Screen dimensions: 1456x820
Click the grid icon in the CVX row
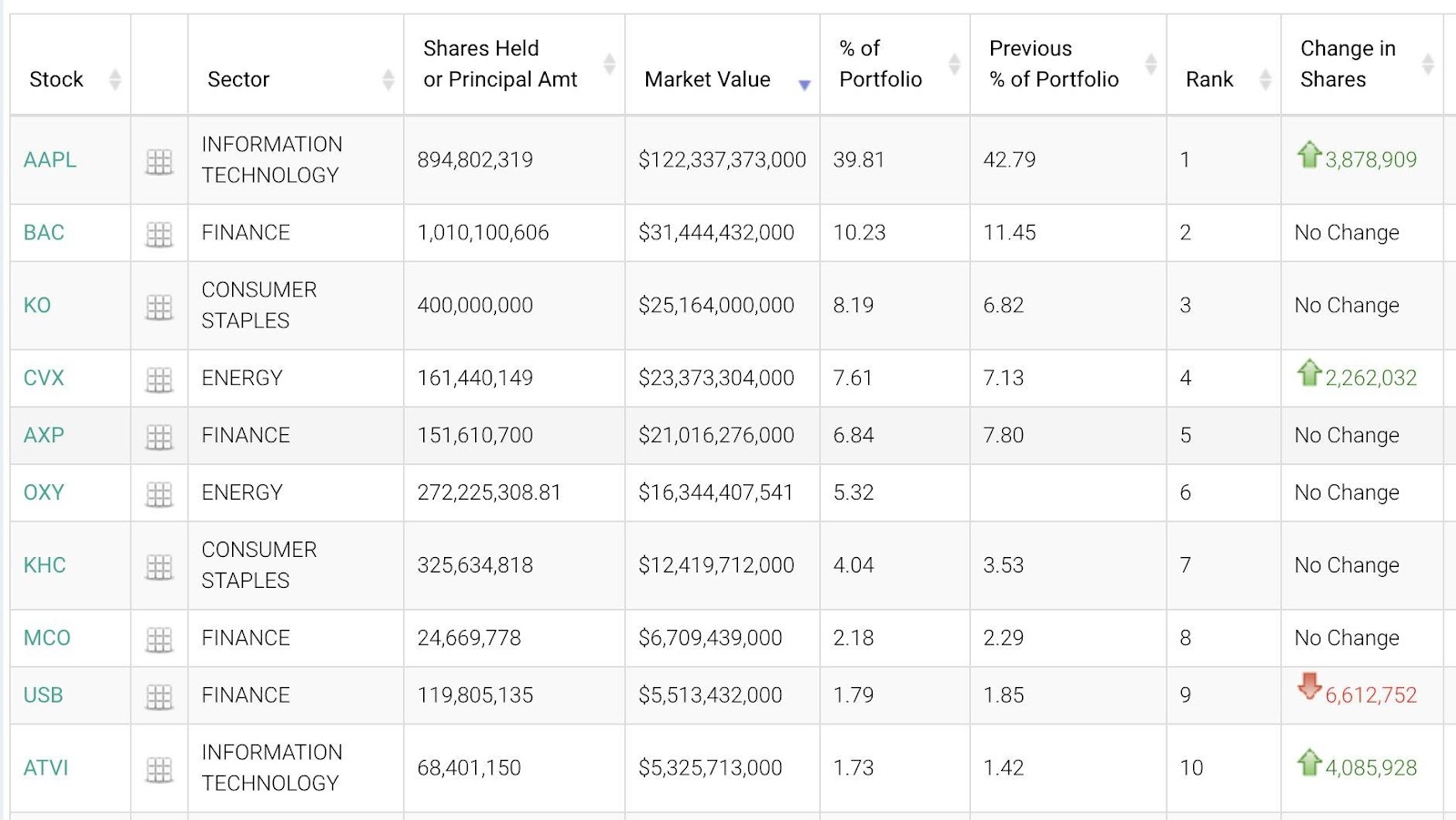click(x=159, y=380)
